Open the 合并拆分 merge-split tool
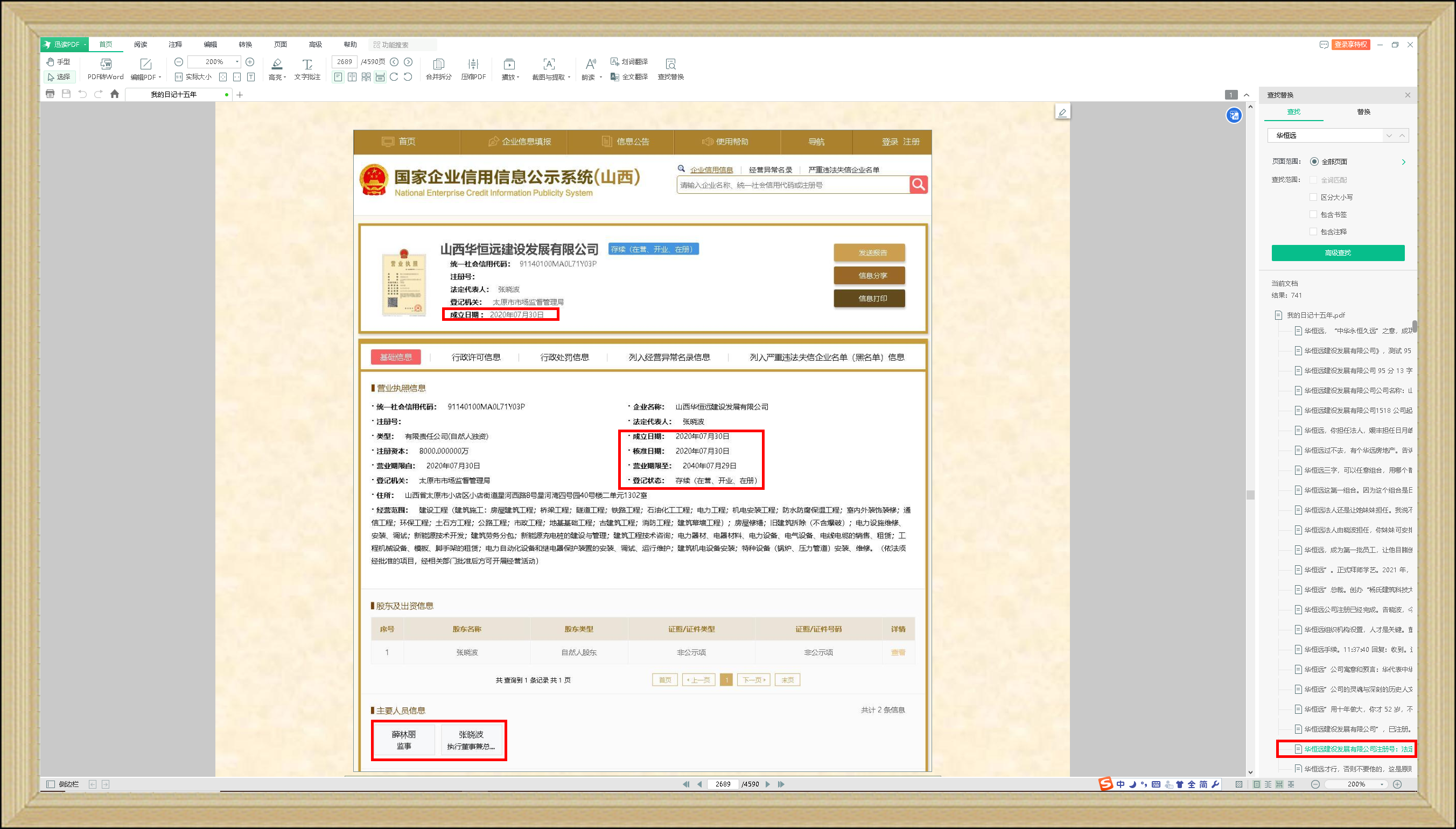1456x829 pixels. point(438,65)
